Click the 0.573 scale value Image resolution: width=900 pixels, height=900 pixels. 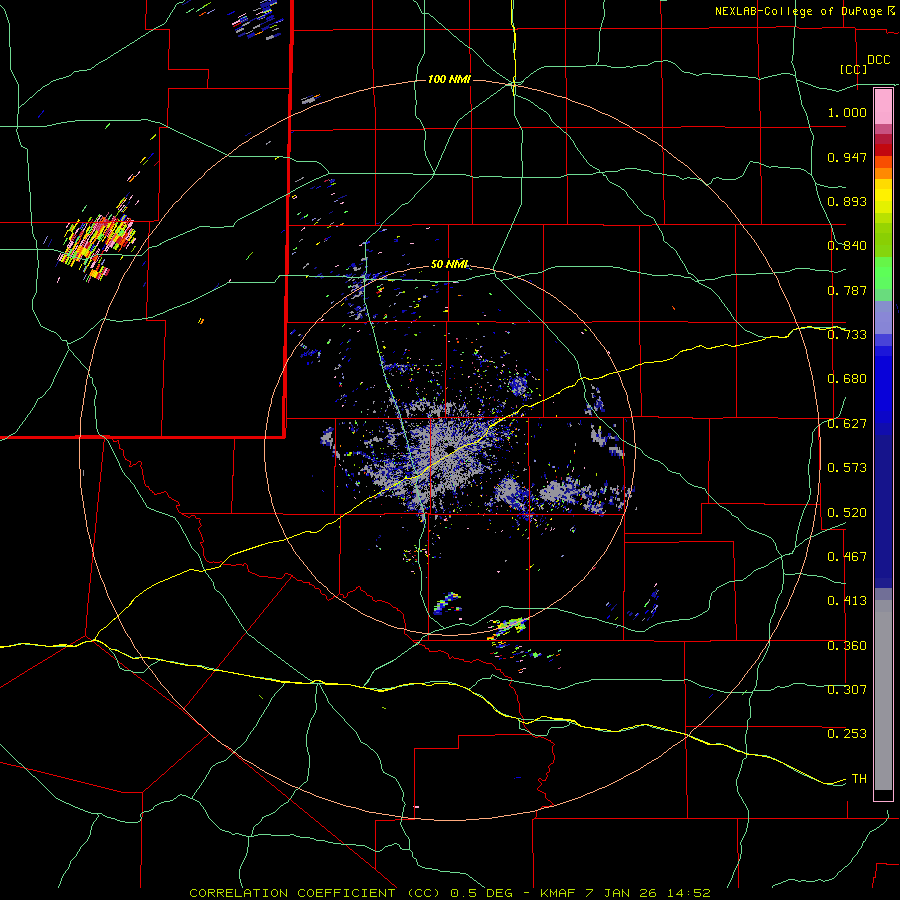847,468
